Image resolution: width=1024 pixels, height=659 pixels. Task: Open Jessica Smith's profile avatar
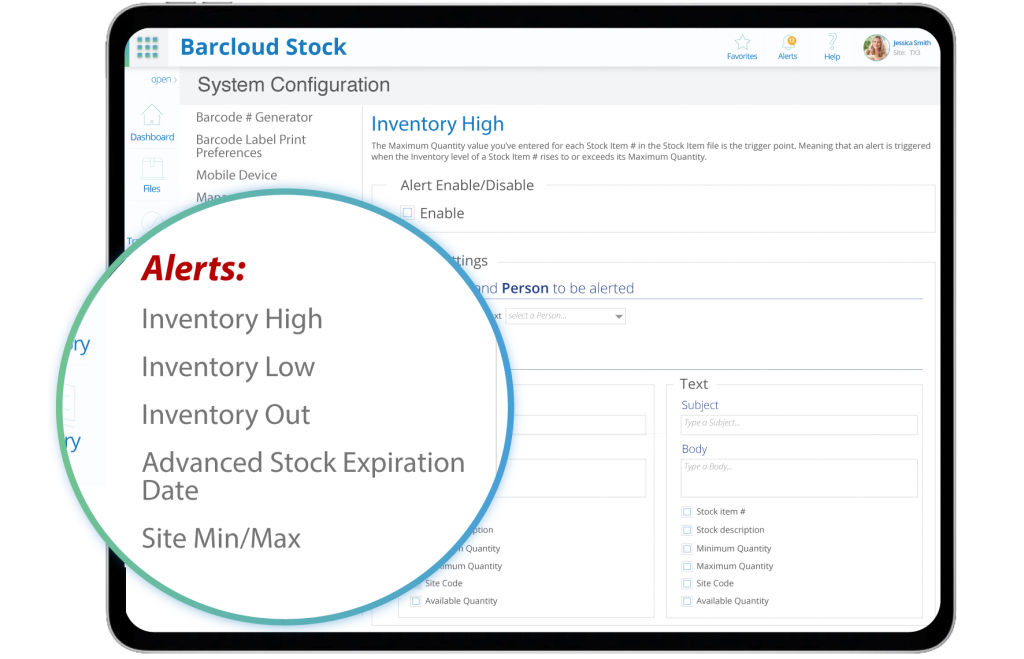pos(876,48)
